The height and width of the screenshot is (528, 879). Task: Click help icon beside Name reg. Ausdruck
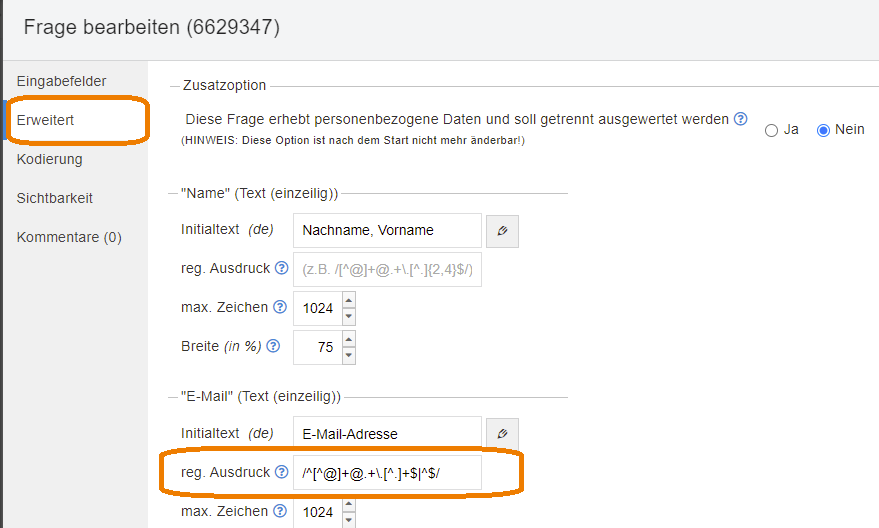(281, 268)
